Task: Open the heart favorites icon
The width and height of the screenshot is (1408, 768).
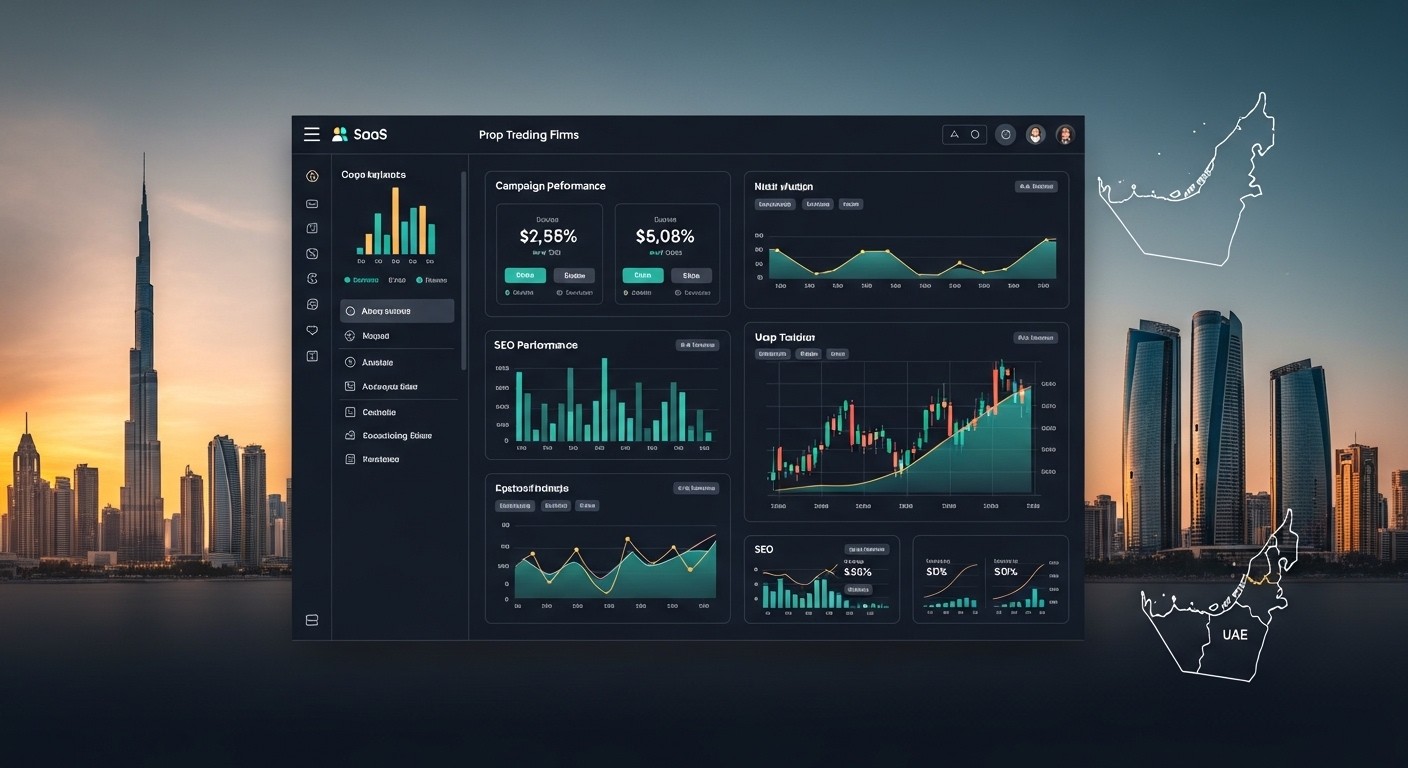Action: click(312, 330)
